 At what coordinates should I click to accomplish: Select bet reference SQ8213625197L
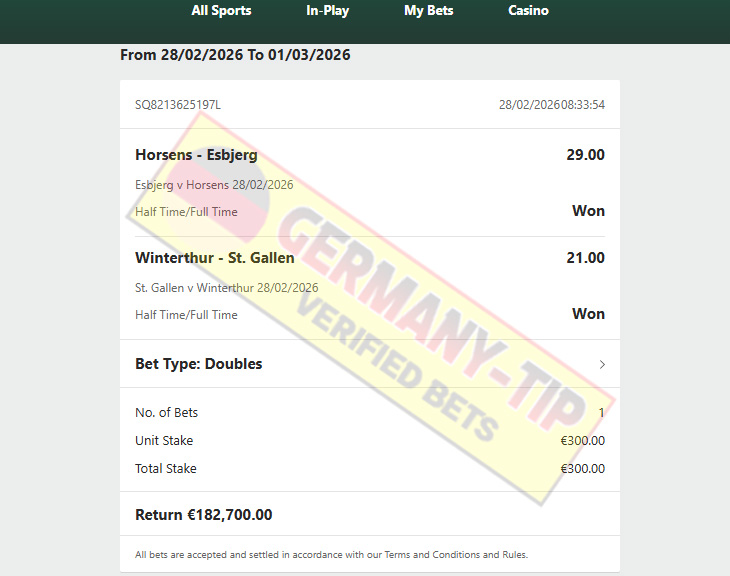pos(178,105)
